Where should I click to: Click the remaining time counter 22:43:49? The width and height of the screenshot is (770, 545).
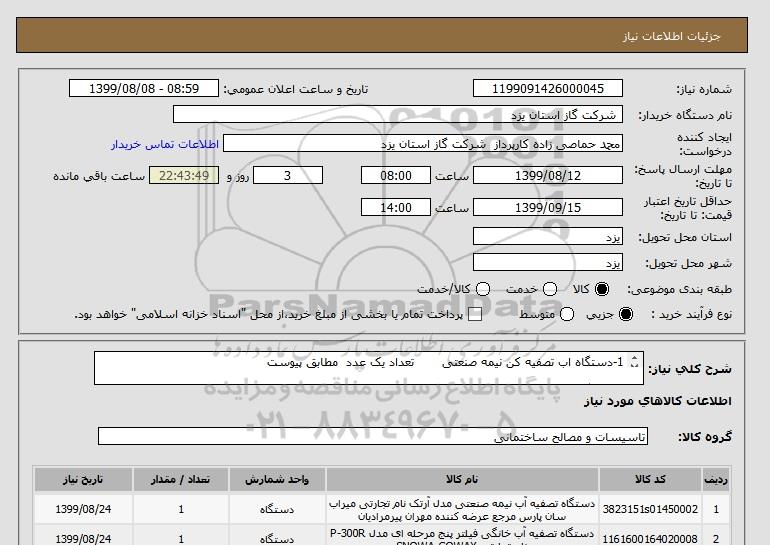point(184,175)
